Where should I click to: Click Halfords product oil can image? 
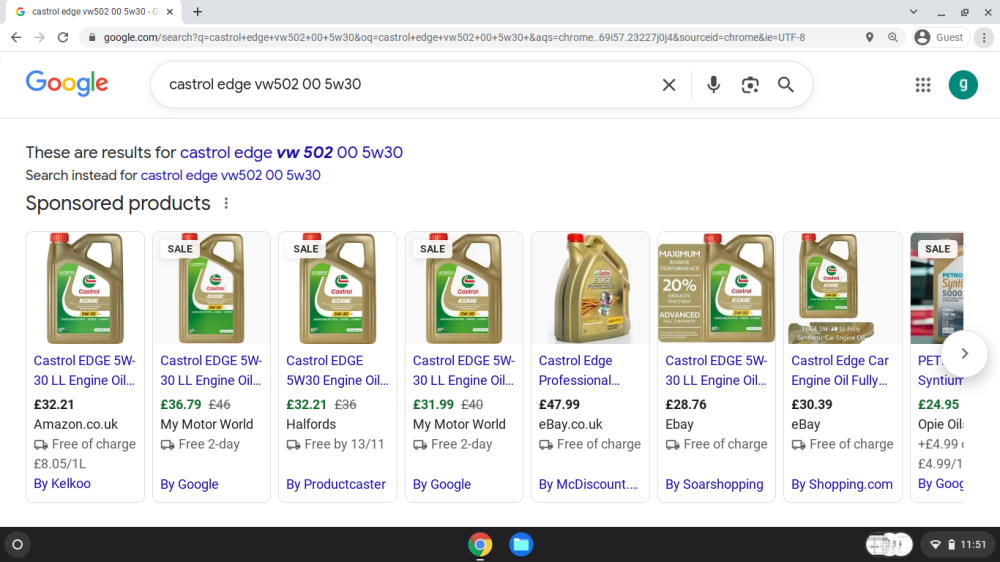[x=337, y=288]
